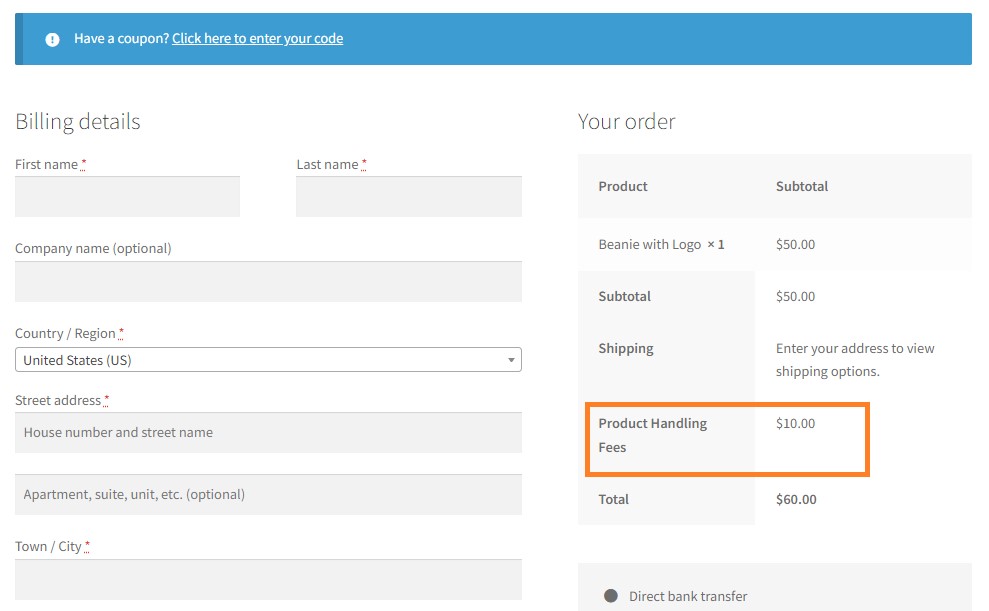The image size is (989, 611).
Task: Click the coupon notice info icon
Action: pyautogui.click(x=52, y=40)
